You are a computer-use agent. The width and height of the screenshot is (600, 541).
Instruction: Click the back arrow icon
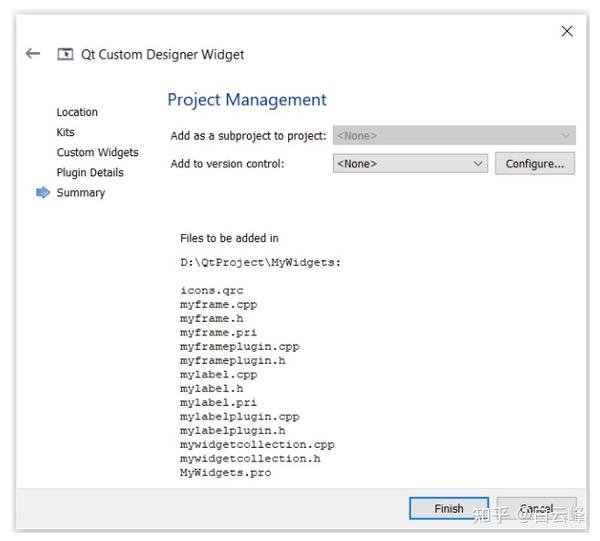point(33,54)
